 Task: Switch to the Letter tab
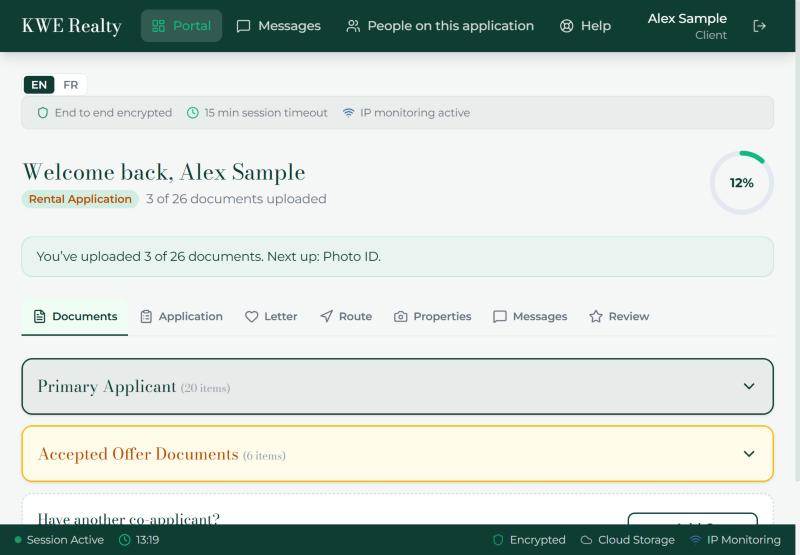(271, 317)
